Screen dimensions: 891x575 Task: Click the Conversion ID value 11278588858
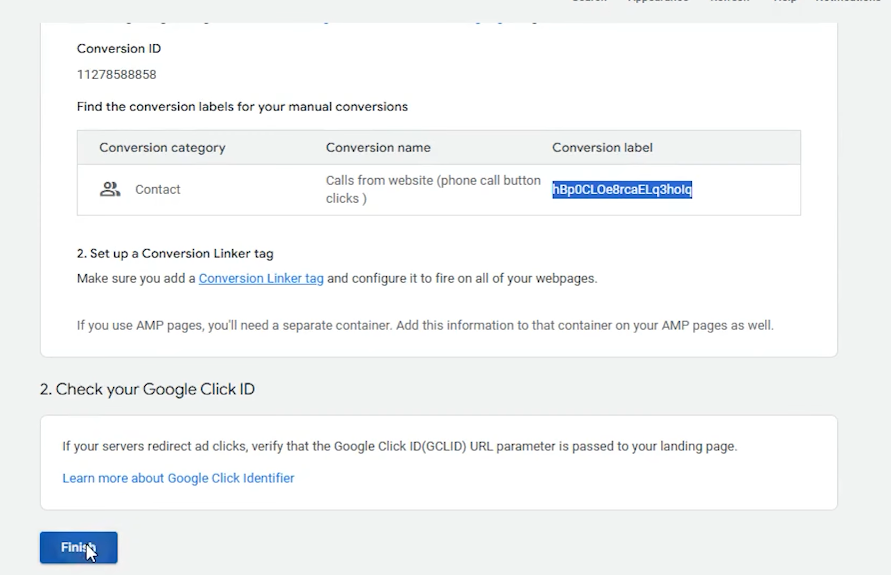(x=116, y=74)
